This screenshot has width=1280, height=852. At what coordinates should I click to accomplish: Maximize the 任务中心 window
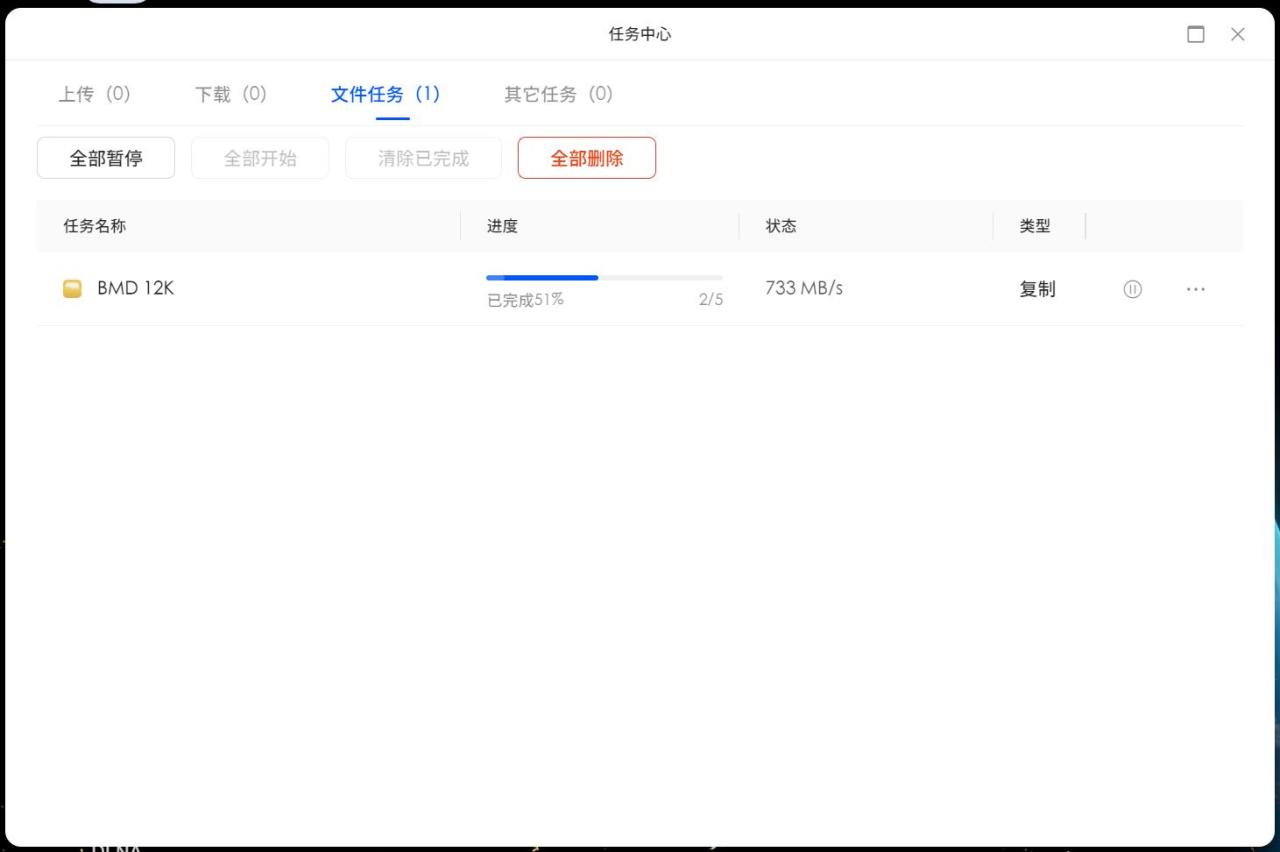[x=1195, y=34]
